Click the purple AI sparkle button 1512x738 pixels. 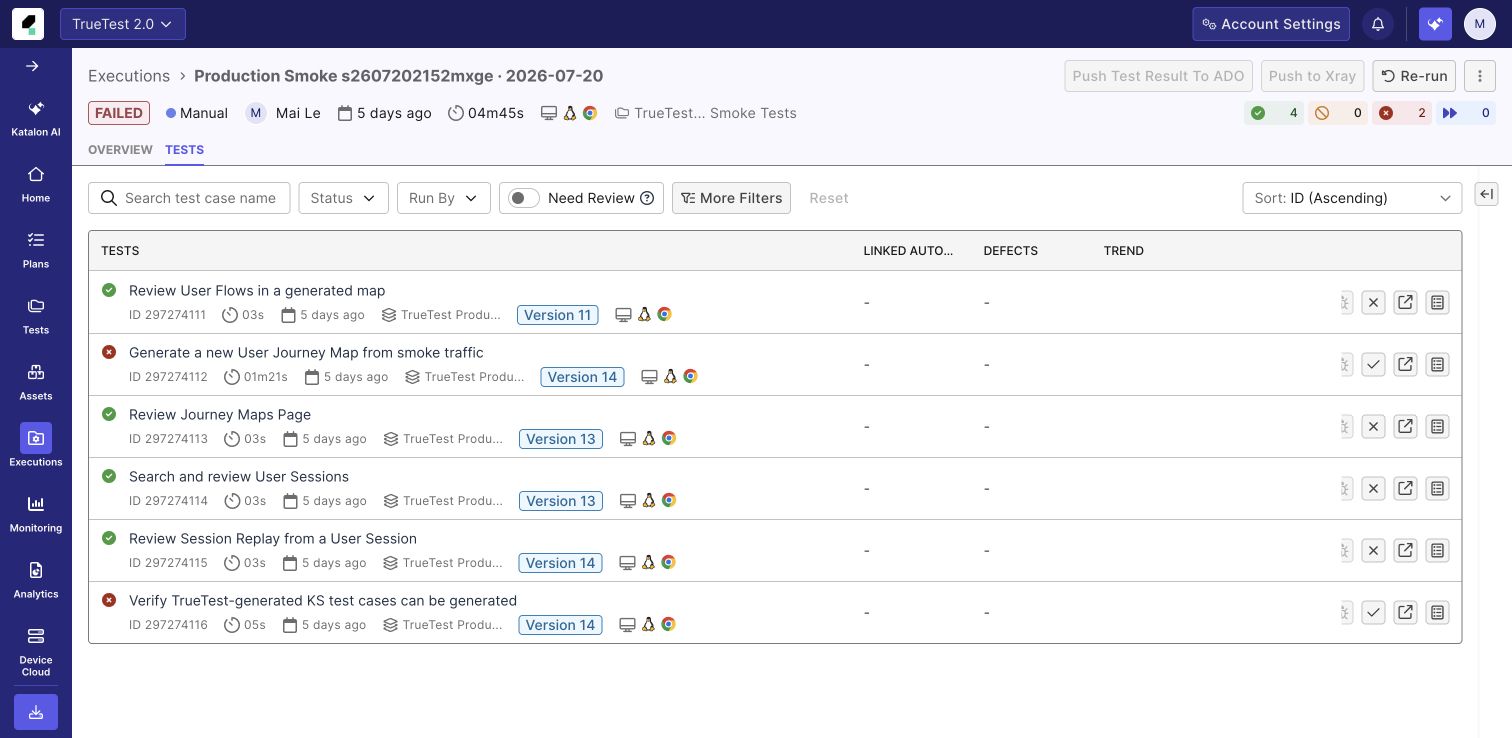coord(1435,24)
